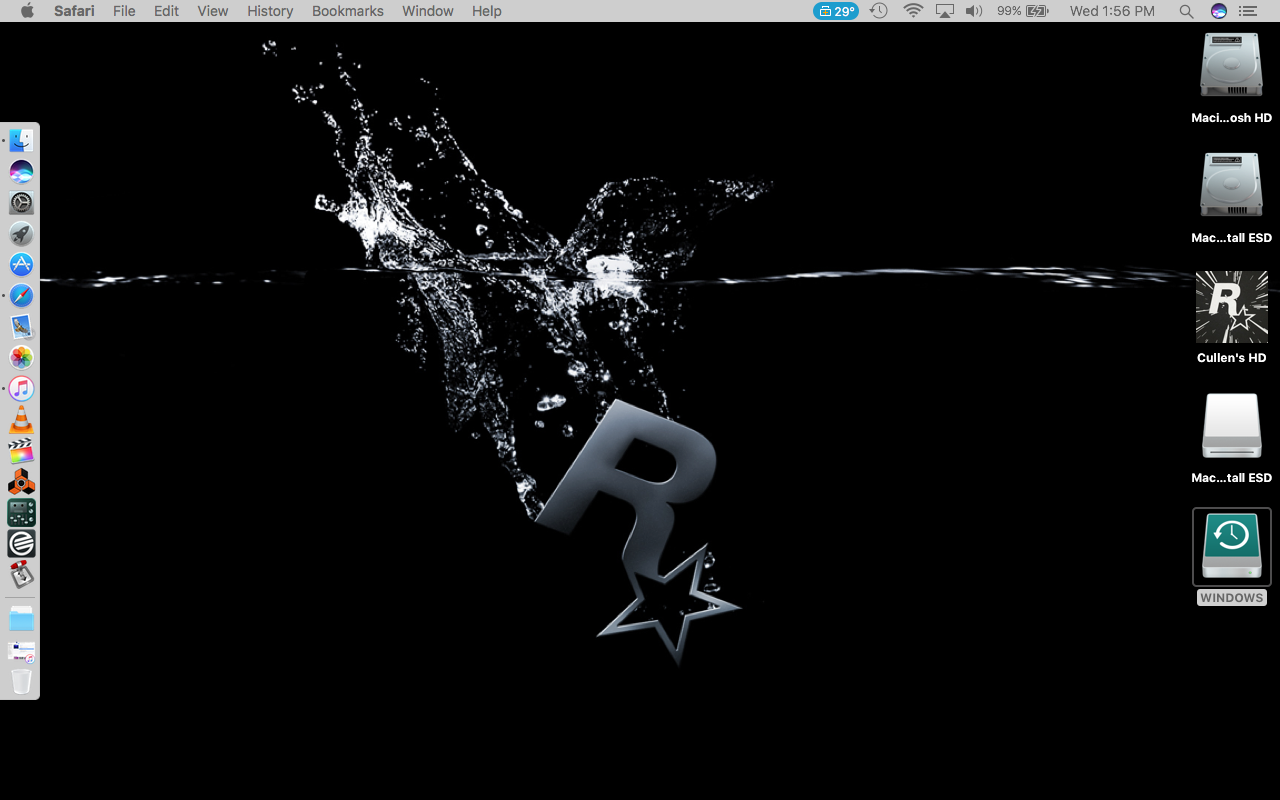Open the blue folder stack in Dock
Viewport: 1280px width, 800px height.
pyautogui.click(x=21, y=619)
